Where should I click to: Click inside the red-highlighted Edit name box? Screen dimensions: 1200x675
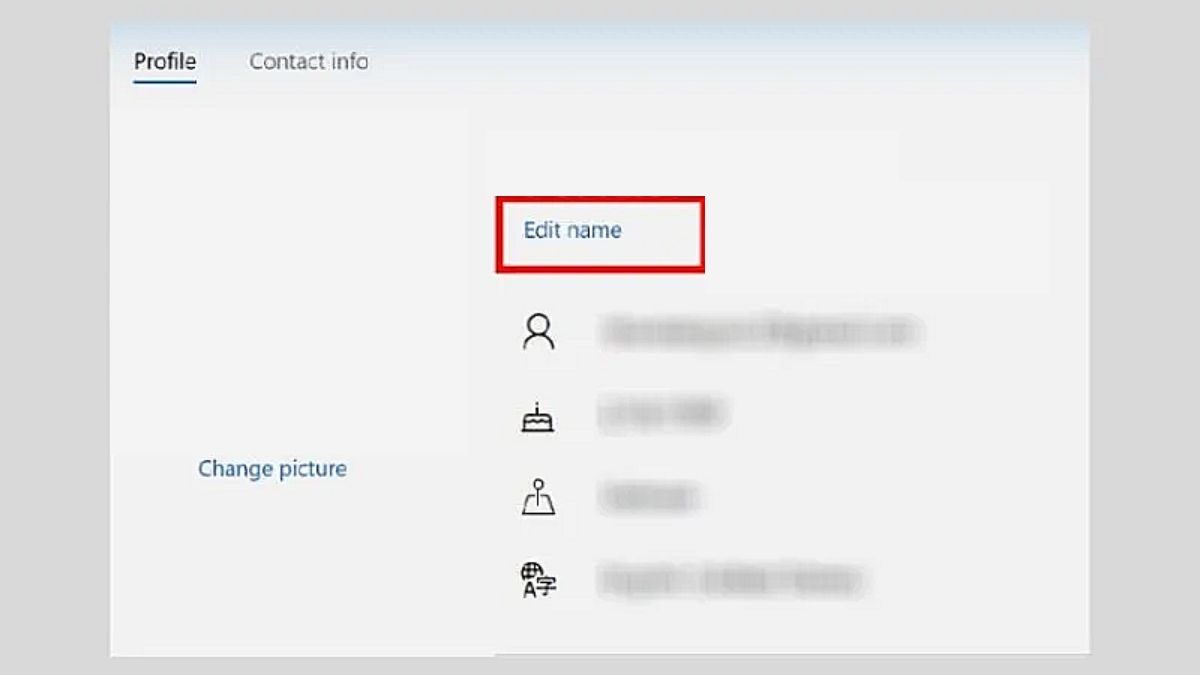(x=600, y=232)
